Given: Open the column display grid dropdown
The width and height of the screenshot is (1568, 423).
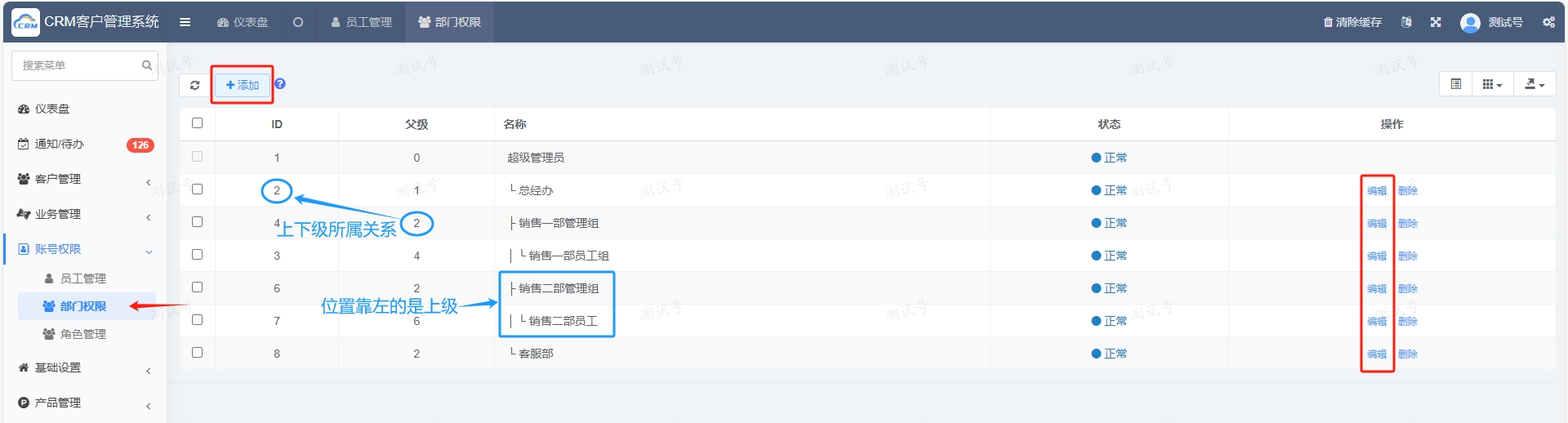Looking at the screenshot, I should tap(1492, 84).
